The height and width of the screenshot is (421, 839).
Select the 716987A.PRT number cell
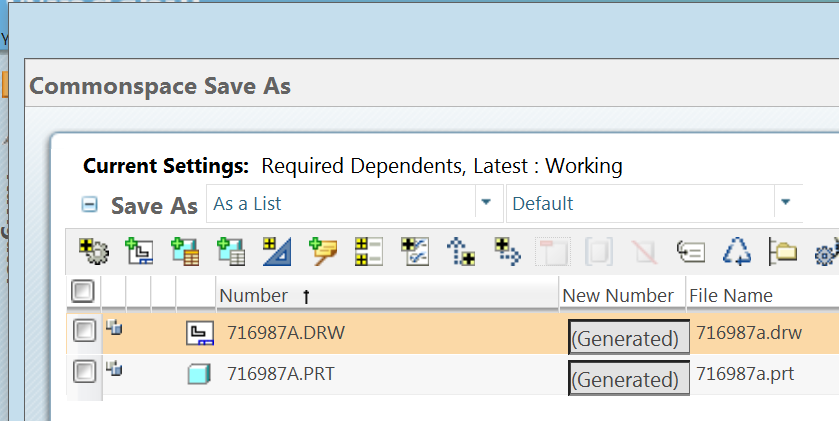pyautogui.click(x=281, y=374)
